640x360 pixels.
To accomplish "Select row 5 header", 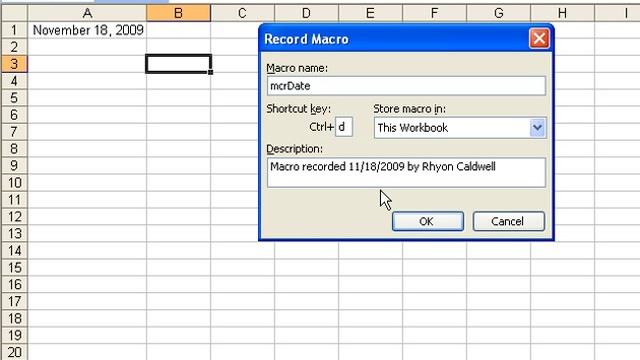I will 14,98.
